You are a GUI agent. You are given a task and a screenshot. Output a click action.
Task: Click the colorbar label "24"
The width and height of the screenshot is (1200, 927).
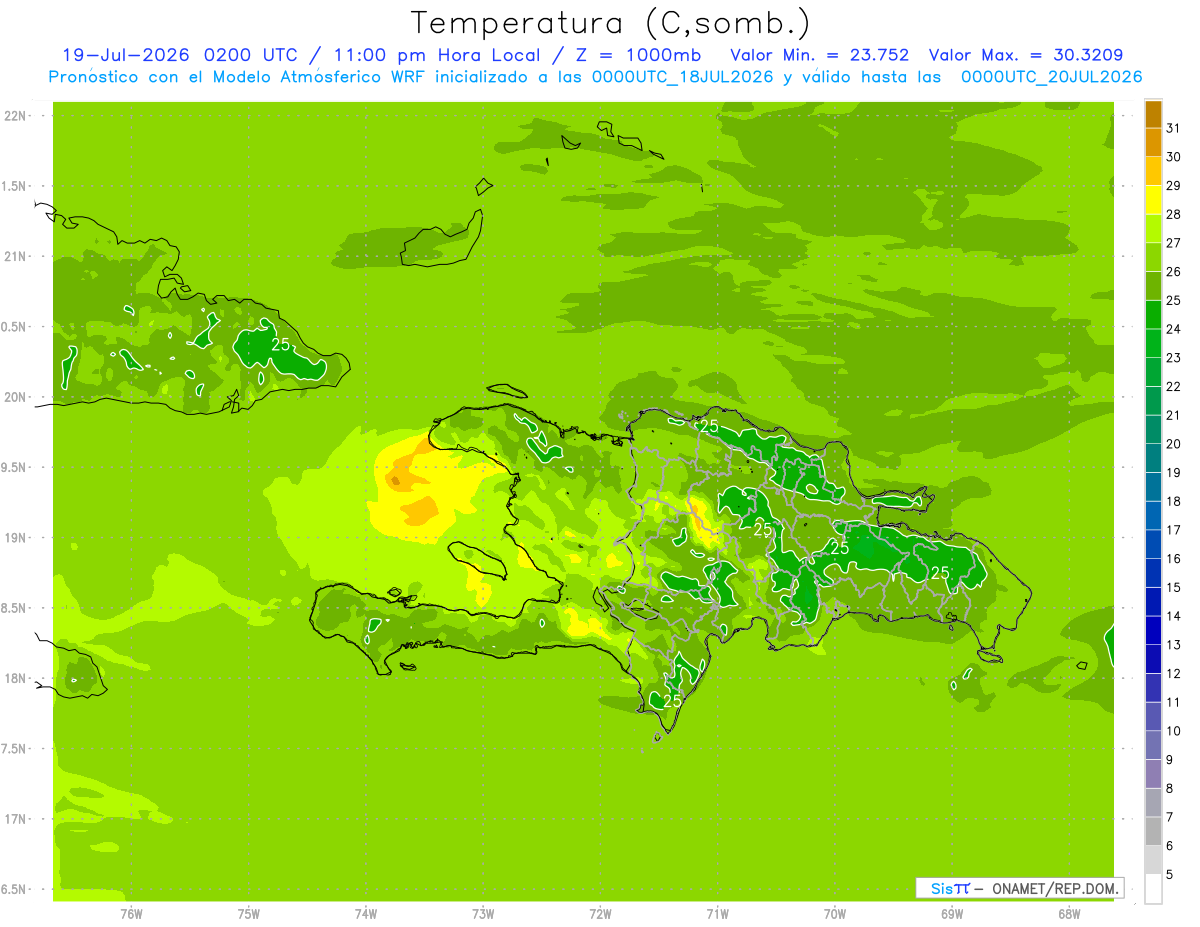[x=1173, y=329]
